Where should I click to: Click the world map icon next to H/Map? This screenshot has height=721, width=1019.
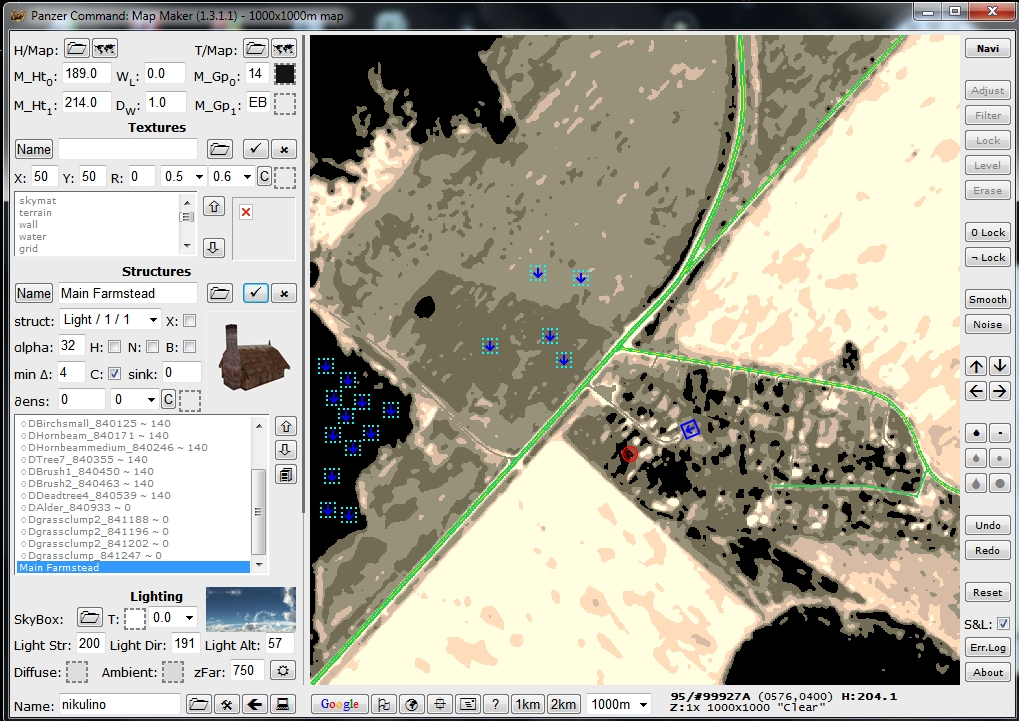[105, 49]
